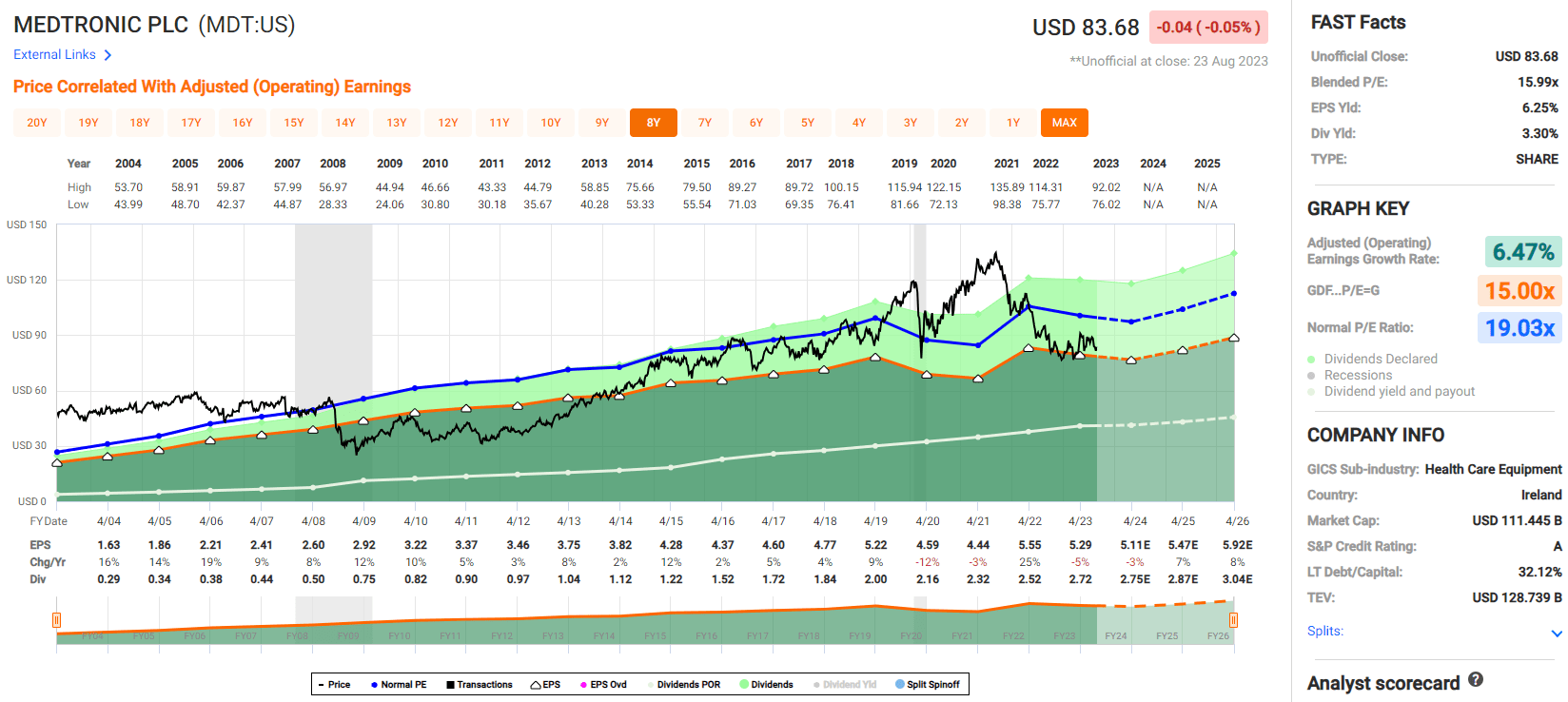The width and height of the screenshot is (1568, 702).
Task: Click the 4/26 dividend estimate 3.04E
Action: tap(1237, 579)
